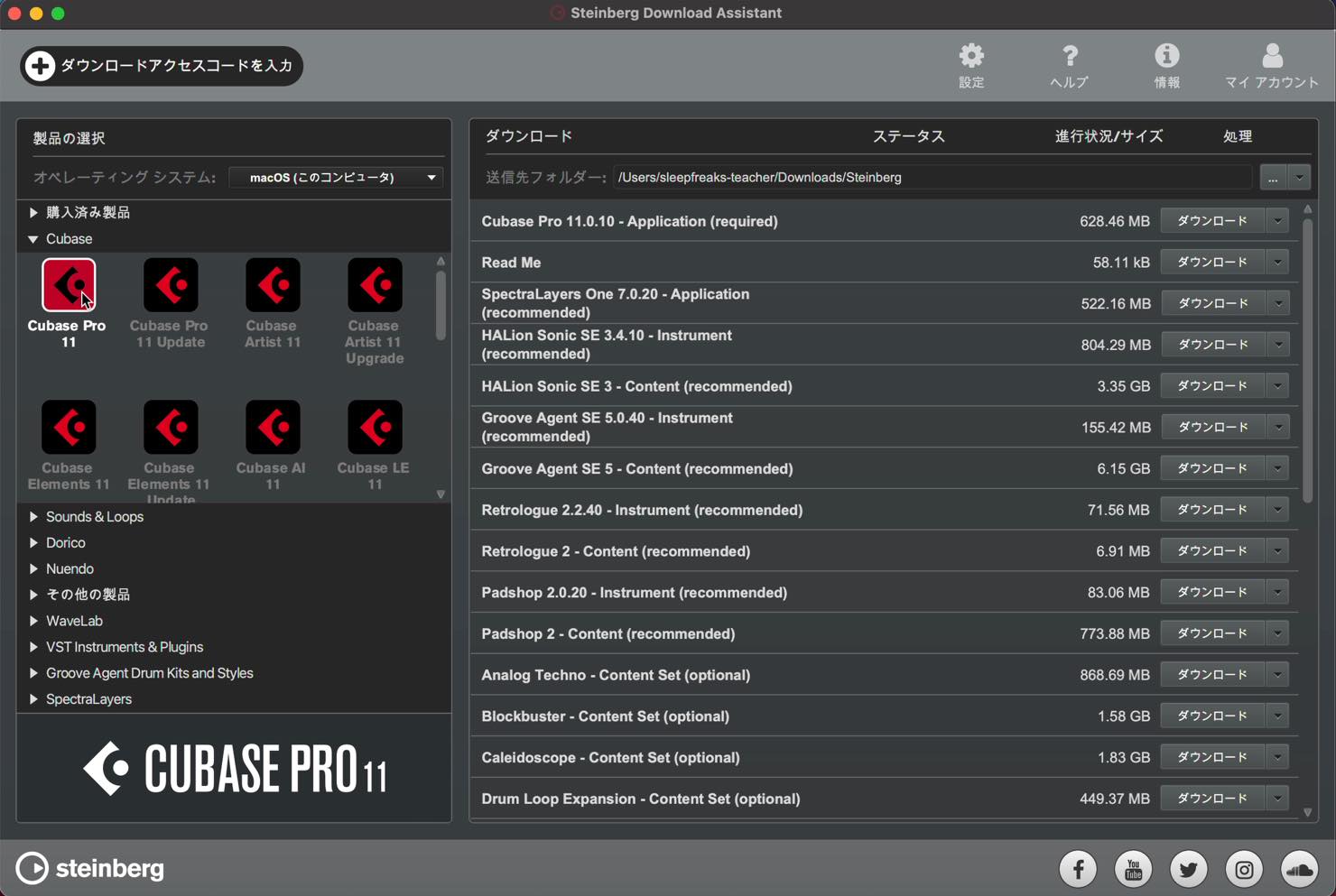Select the Cubase Elements 11 Update icon
The image size is (1336, 896).
[171, 428]
